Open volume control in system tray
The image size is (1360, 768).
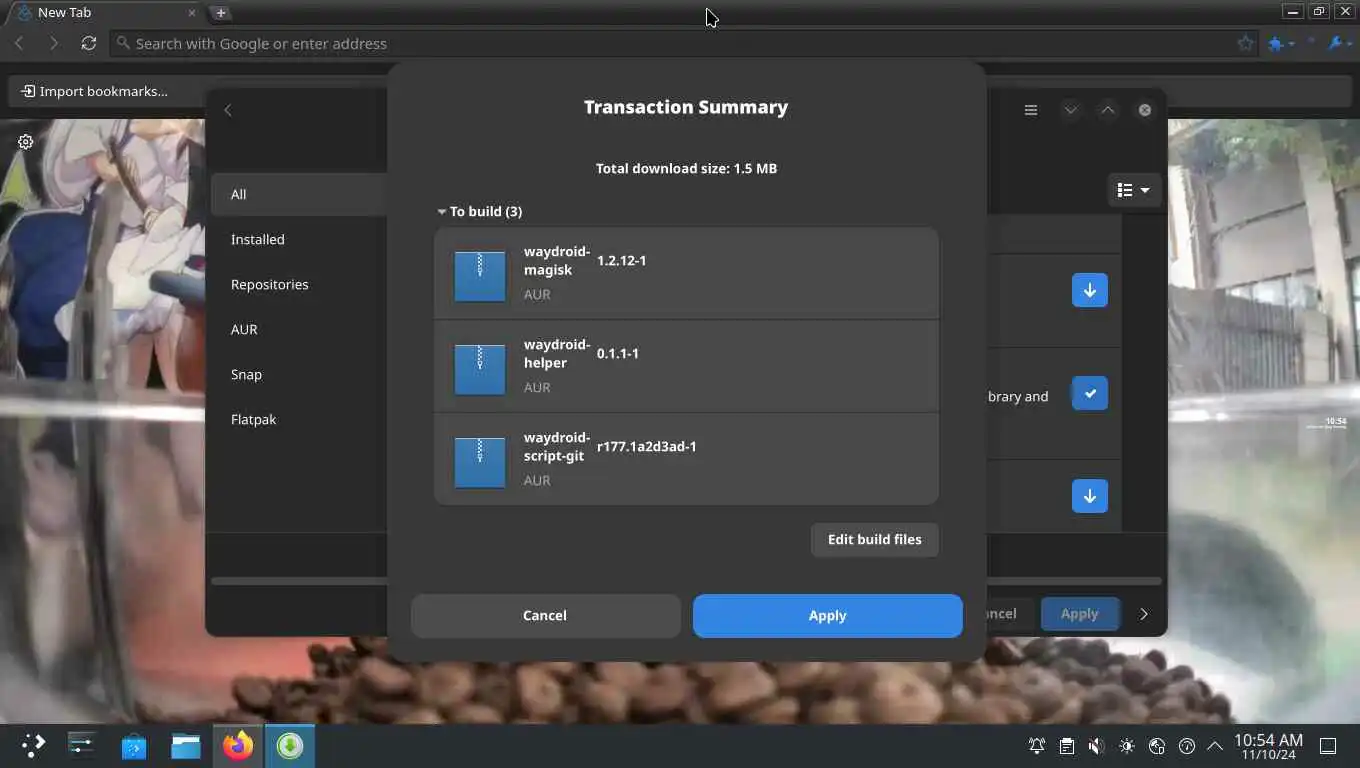[1097, 746]
